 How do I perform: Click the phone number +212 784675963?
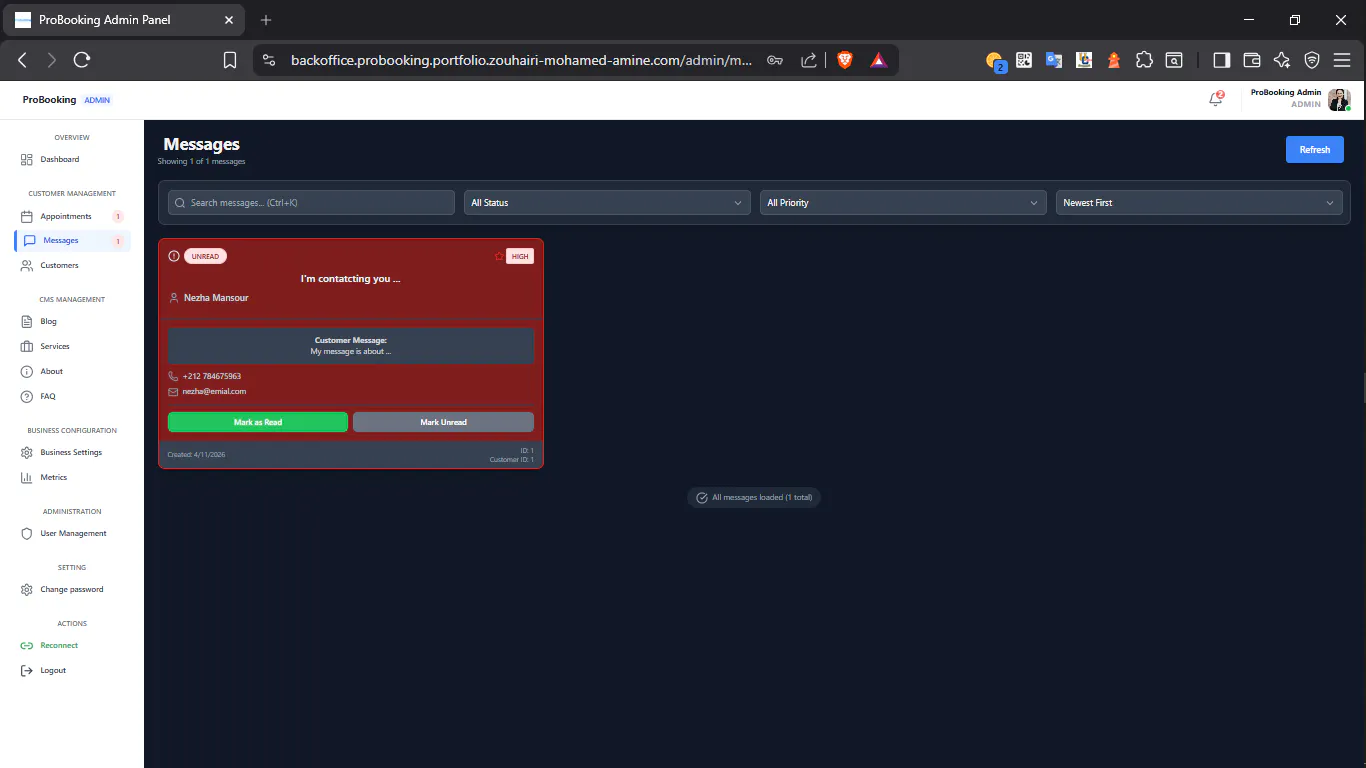(212, 377)
